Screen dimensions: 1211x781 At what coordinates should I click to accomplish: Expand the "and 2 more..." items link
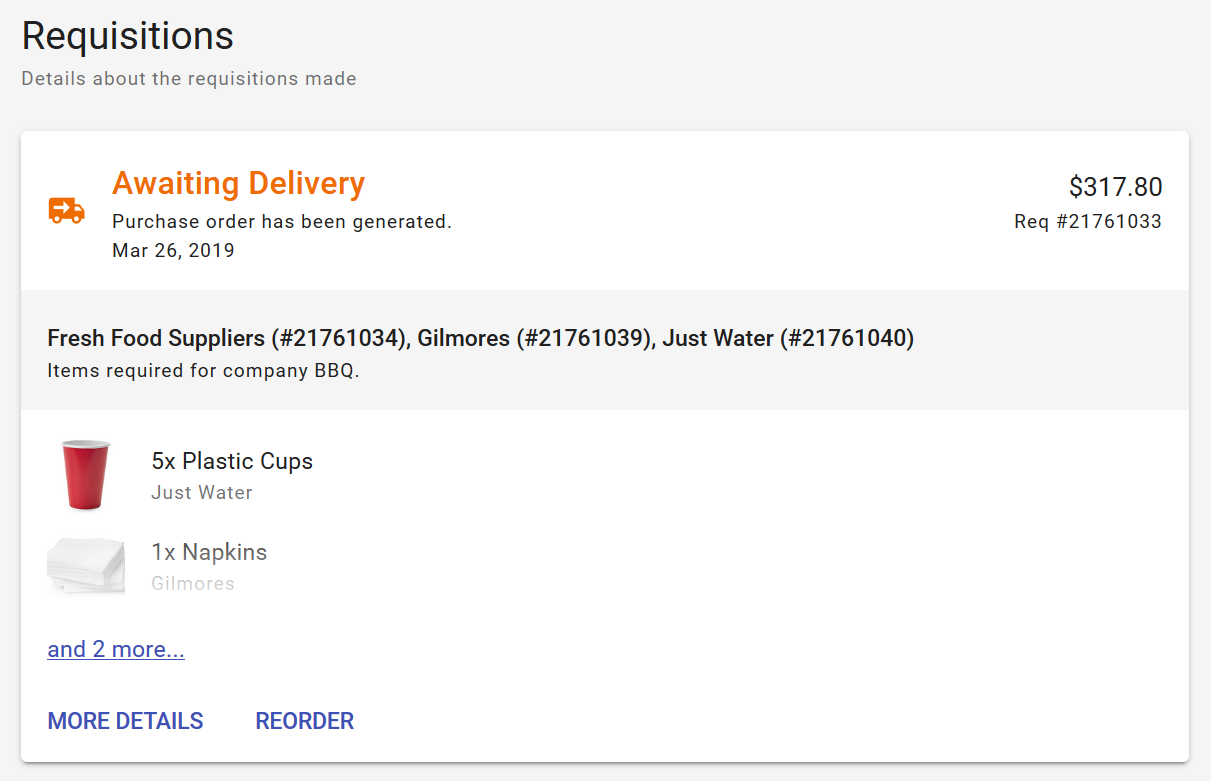coord(116,649)
